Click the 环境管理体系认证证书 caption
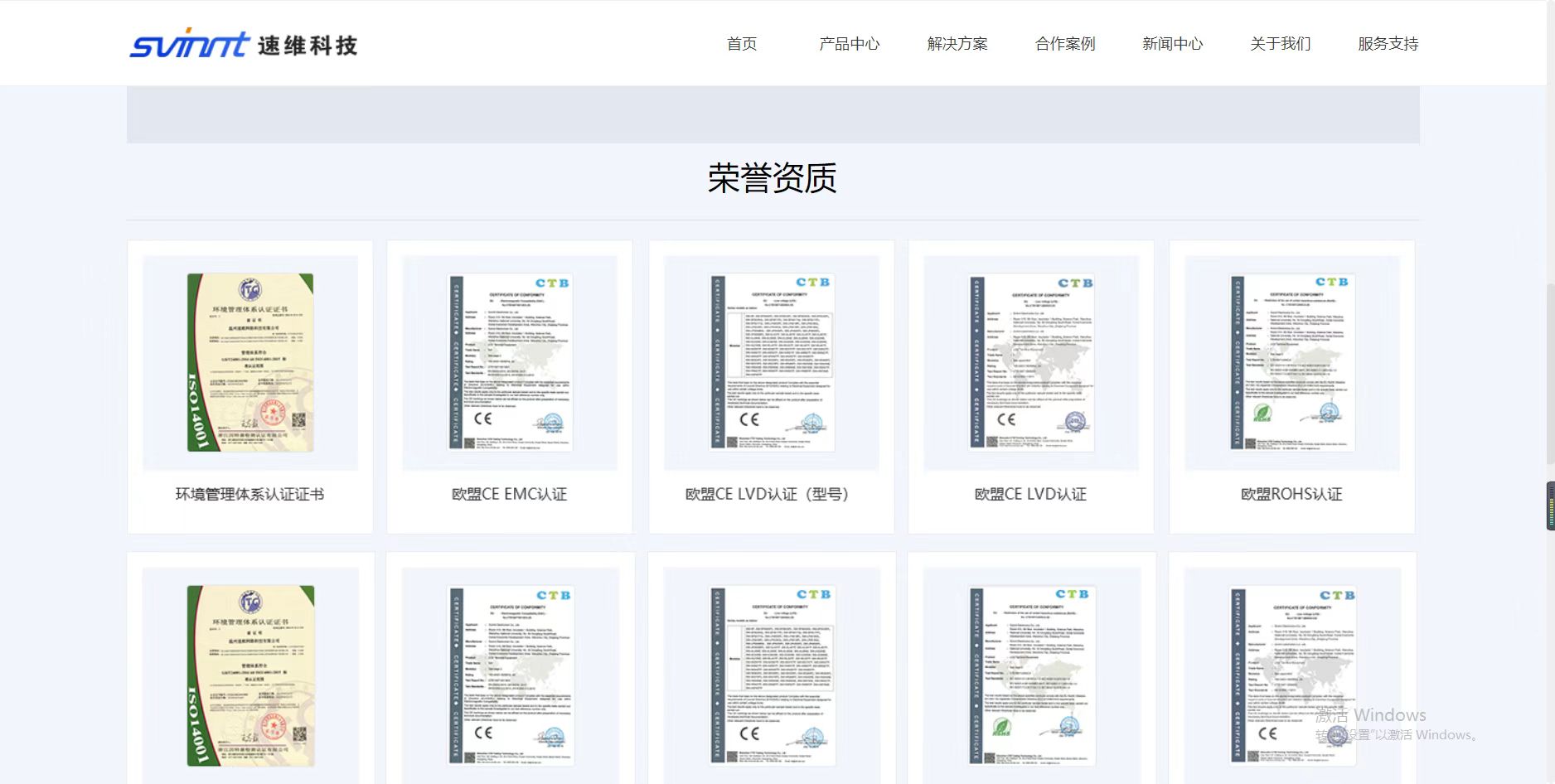This screenshot has width=1555, height=784. point(249,495)
